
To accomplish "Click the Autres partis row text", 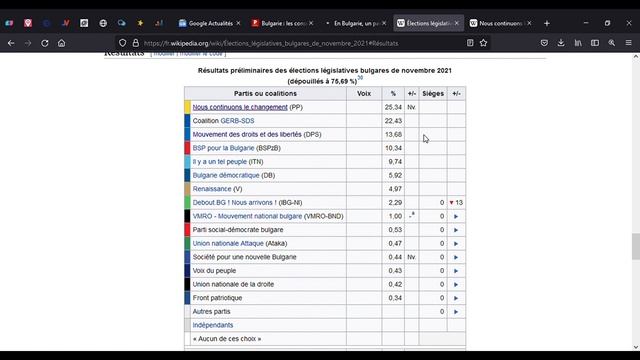I will [211, 311].
